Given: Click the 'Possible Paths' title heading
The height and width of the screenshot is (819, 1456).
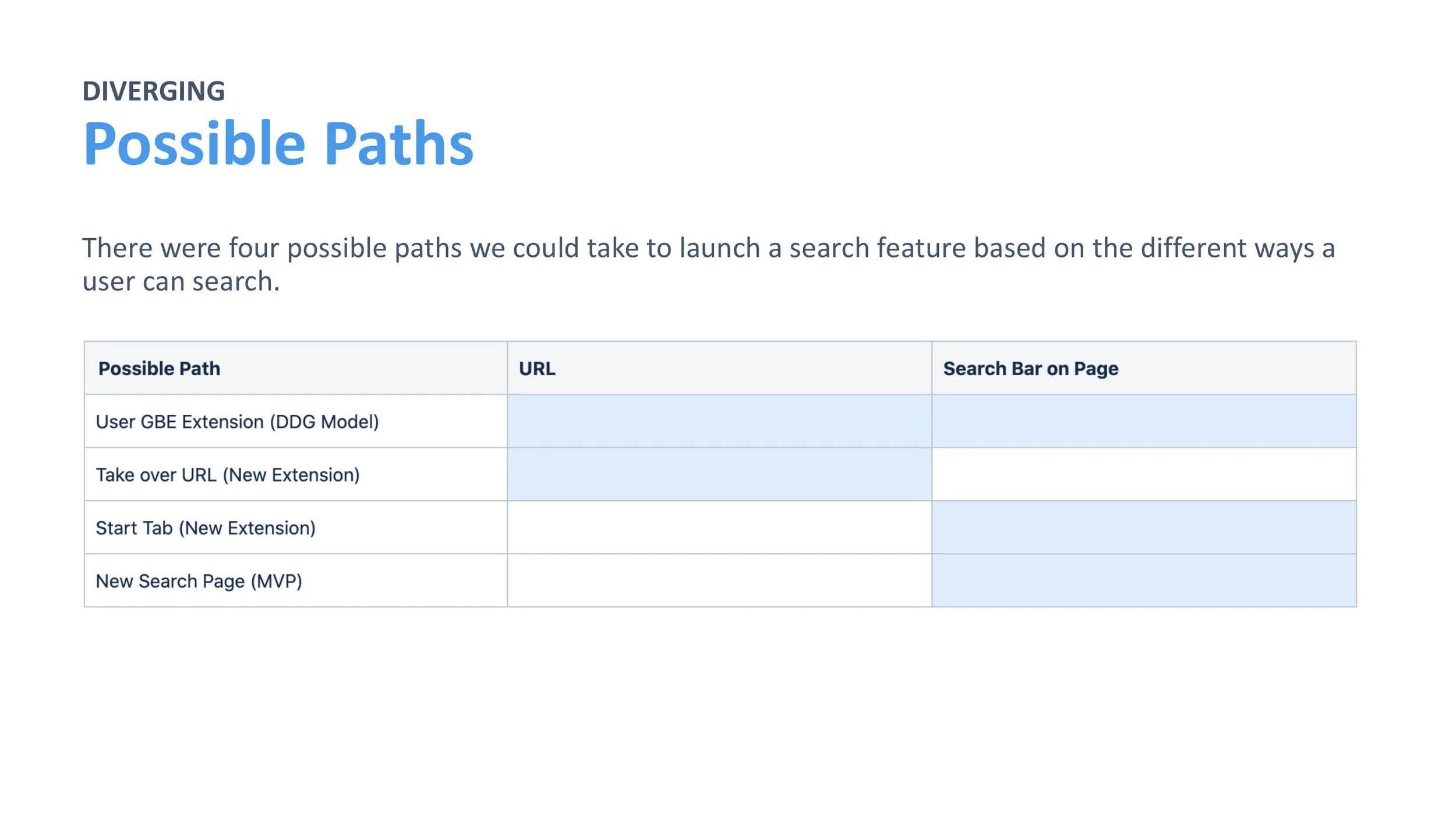Looking at the screenshot, I should (278, 143).
